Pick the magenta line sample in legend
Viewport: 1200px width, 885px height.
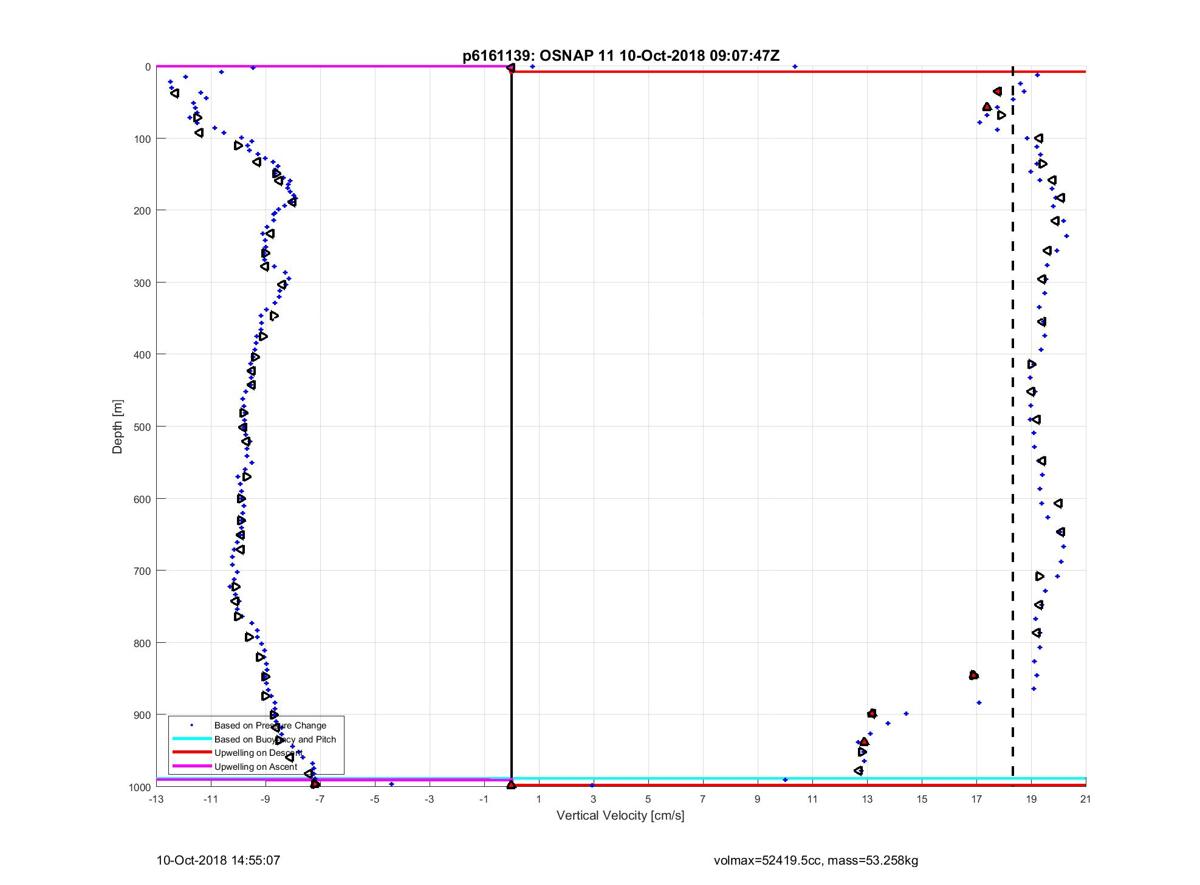click(x=191, y=767)
